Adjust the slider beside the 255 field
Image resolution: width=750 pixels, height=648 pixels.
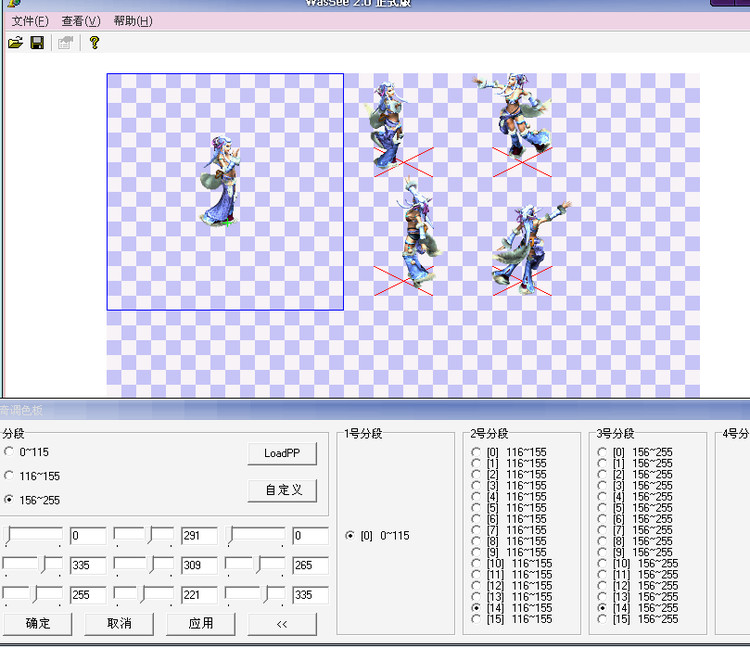pyautogui.click(x=33, y=595)
